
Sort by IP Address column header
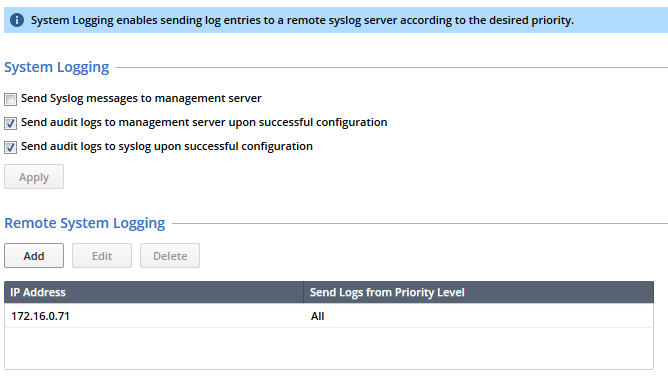tap(154, 292)
